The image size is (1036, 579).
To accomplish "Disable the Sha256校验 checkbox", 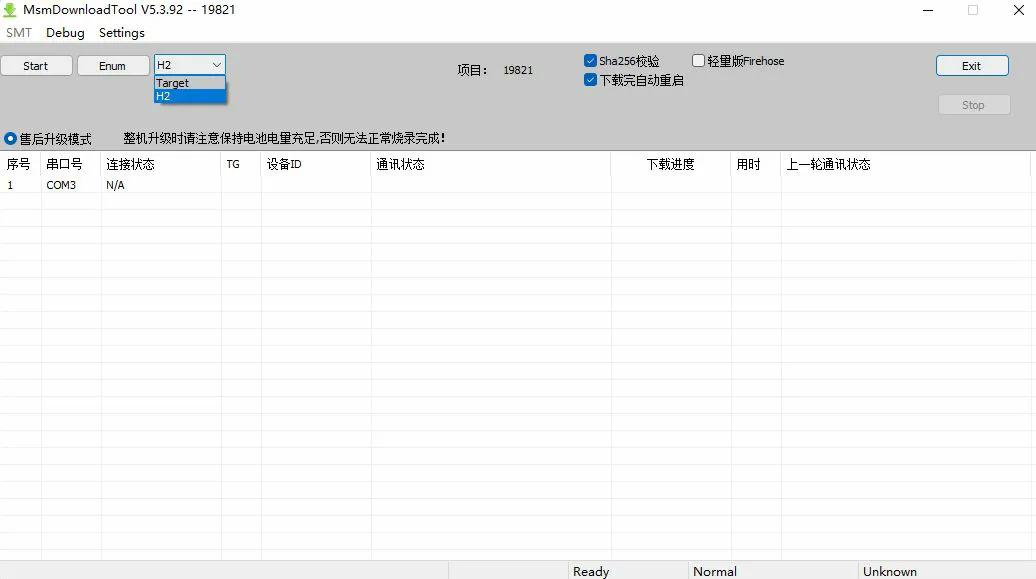I will pos(590,60).
